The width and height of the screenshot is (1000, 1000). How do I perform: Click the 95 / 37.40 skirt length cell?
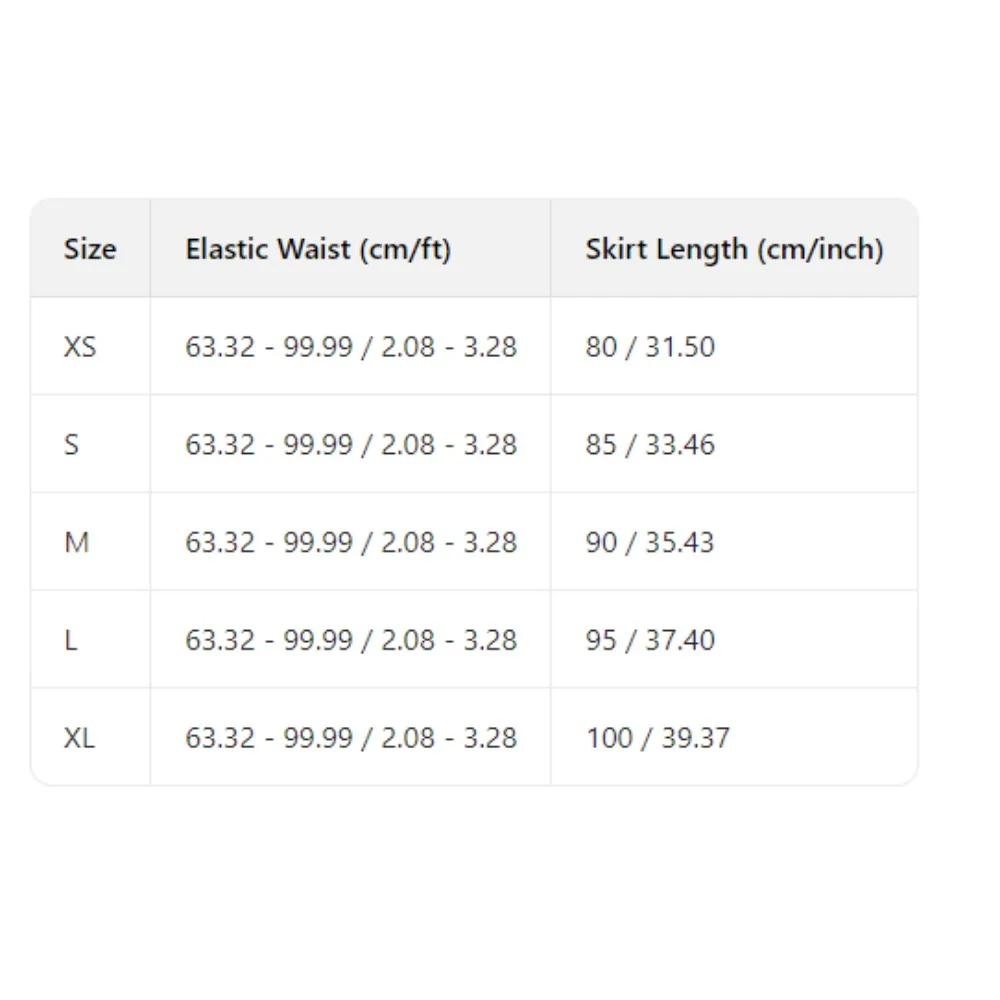pyautogui.click(x=650, y=640)
